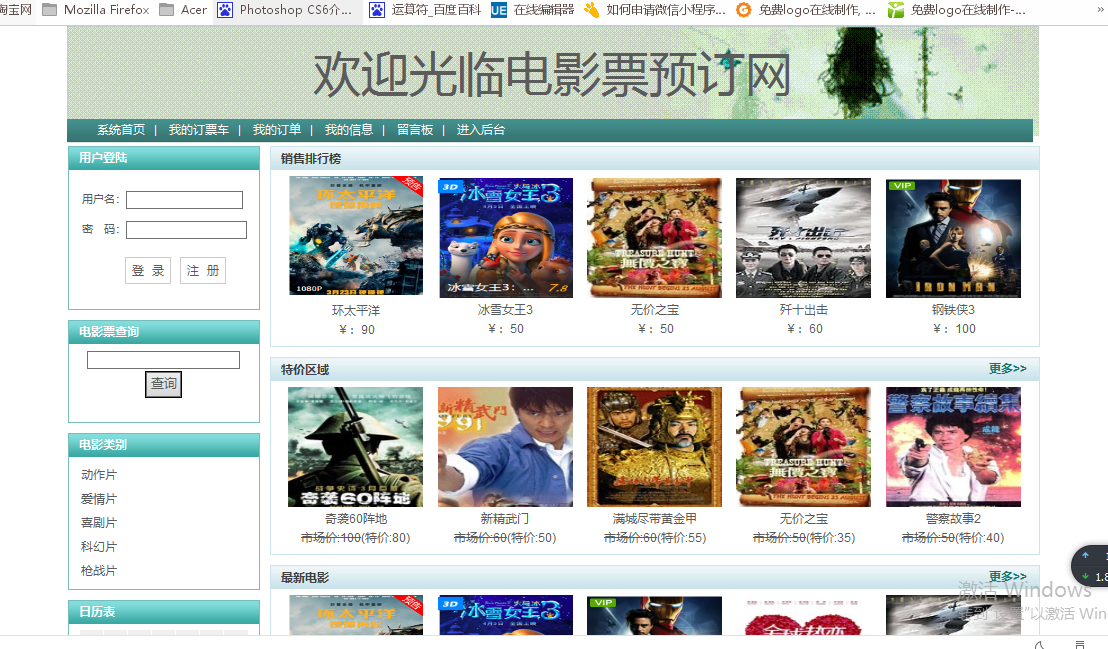Open the 满城尽带黄金甲 poster
Viewport: 1108px width, 649px height.
(x=654, y=447)
